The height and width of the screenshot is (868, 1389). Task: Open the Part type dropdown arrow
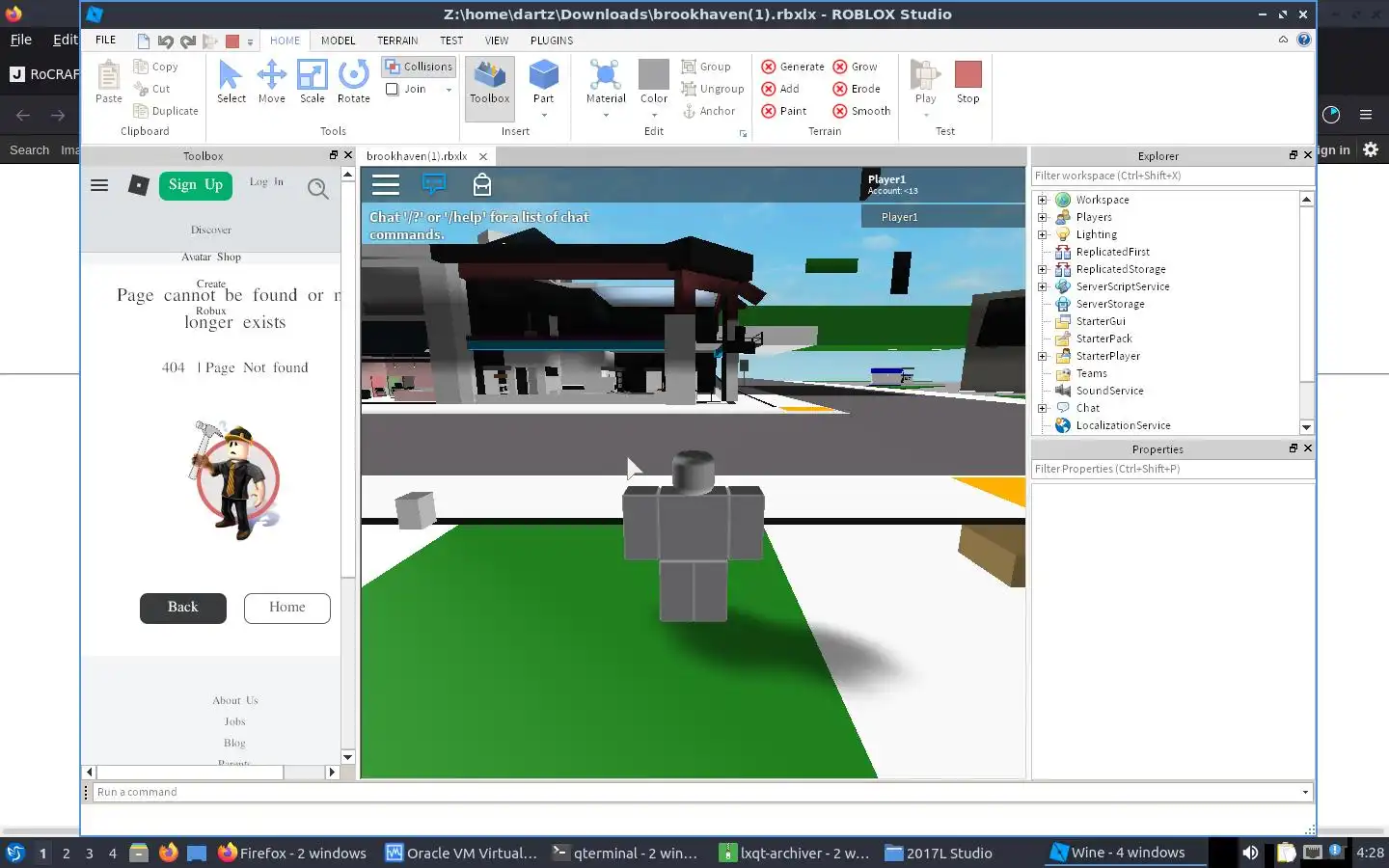tap(544, 116)
